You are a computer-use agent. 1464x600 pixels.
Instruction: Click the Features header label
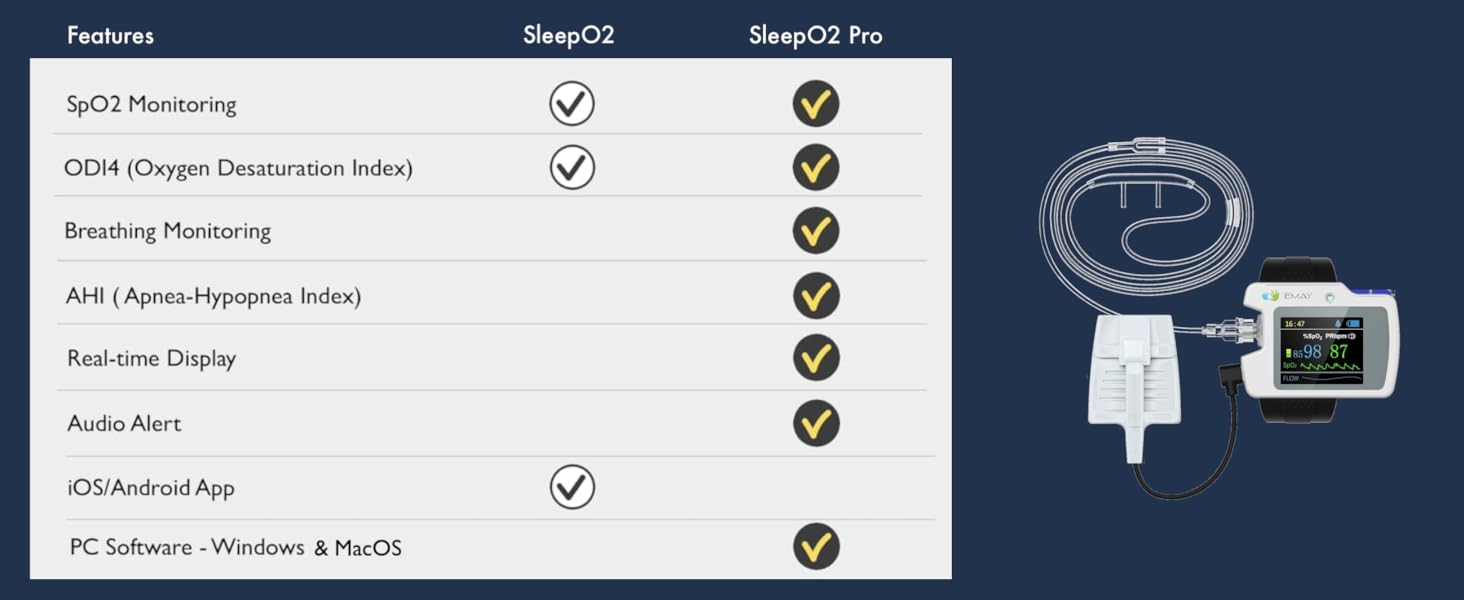pyautogui.click(x=110, y=36)
